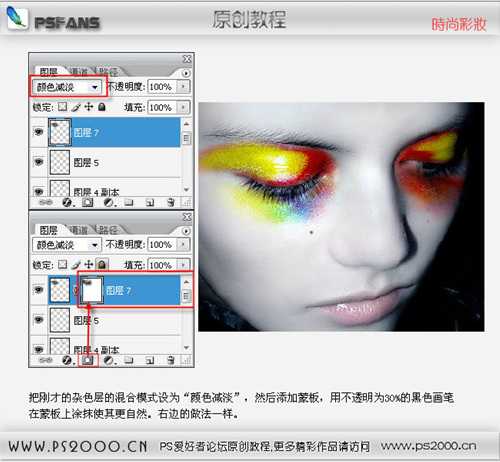Select 图层 7 thumbnail in upper panel
The width and height of the screenshot is (500, 462).
pyautogui.click(x=60, y=132)
